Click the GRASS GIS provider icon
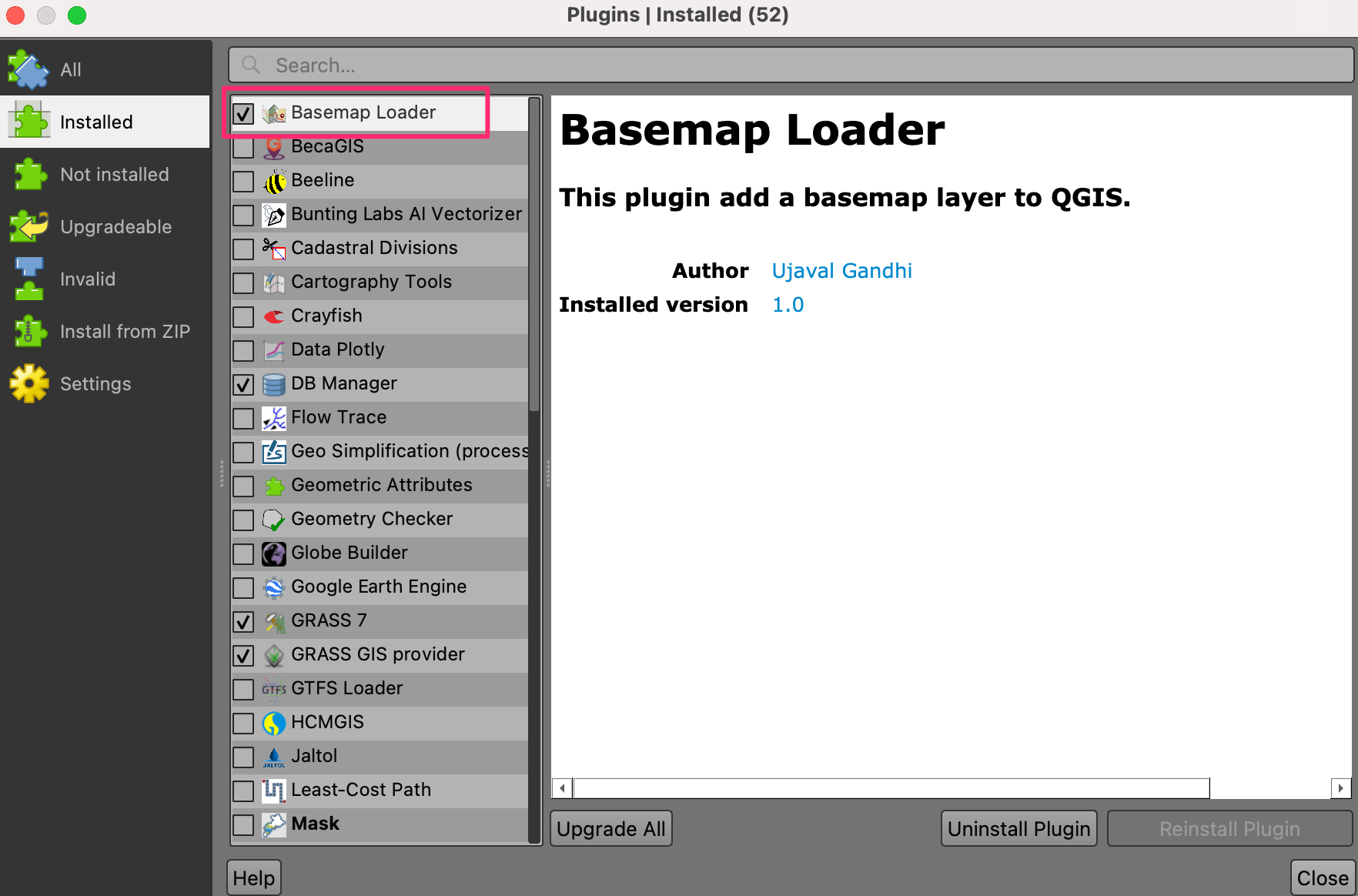Screen dimensions: 1358x896 point(274,655)
